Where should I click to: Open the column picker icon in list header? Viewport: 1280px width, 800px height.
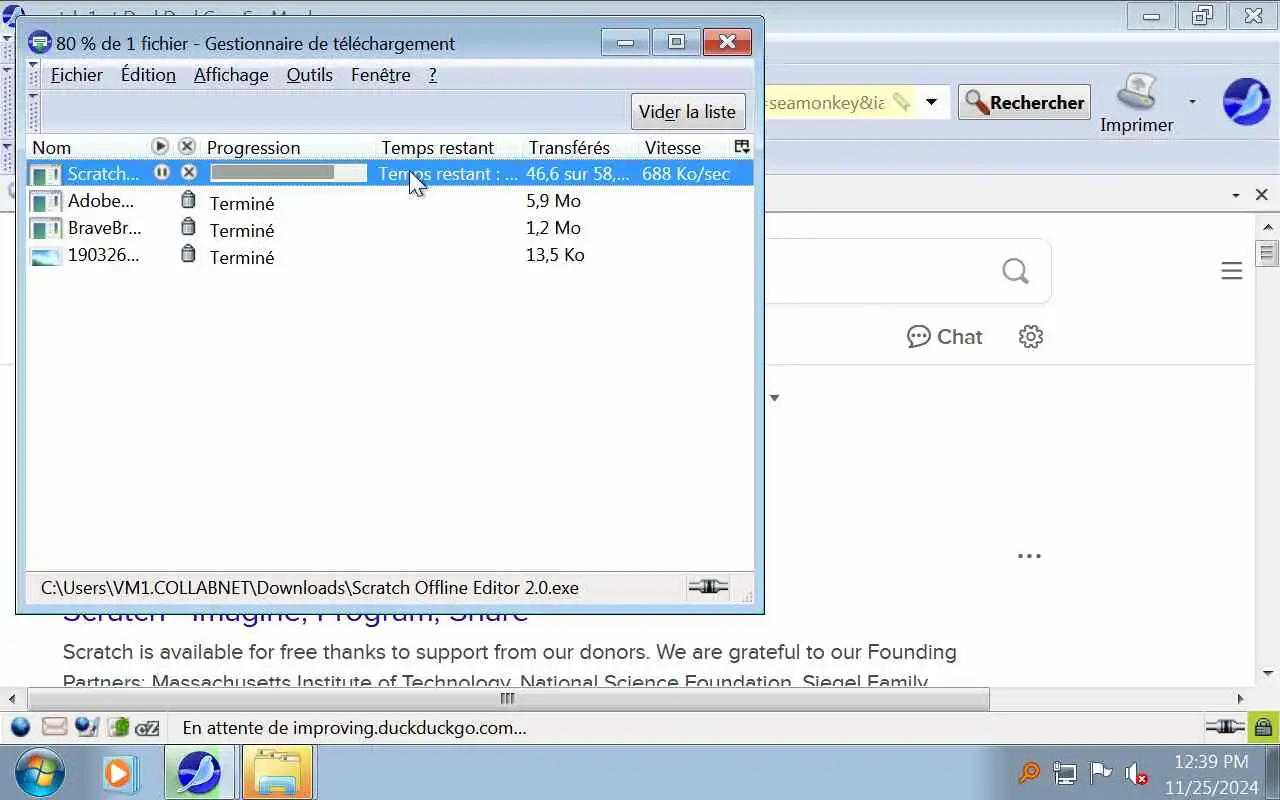click(742, 147)
